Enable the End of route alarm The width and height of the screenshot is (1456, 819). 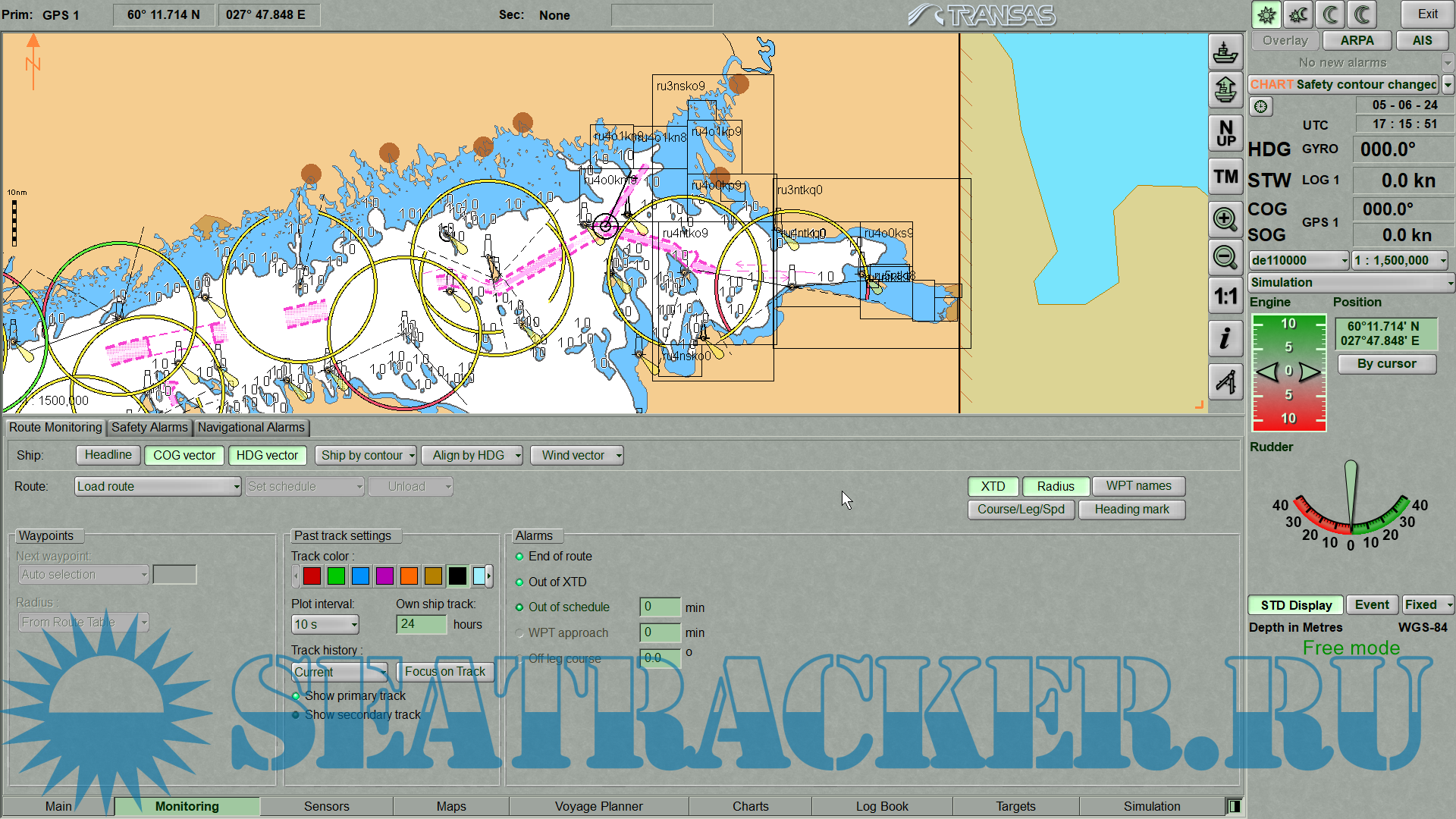[x=519, y=557]
